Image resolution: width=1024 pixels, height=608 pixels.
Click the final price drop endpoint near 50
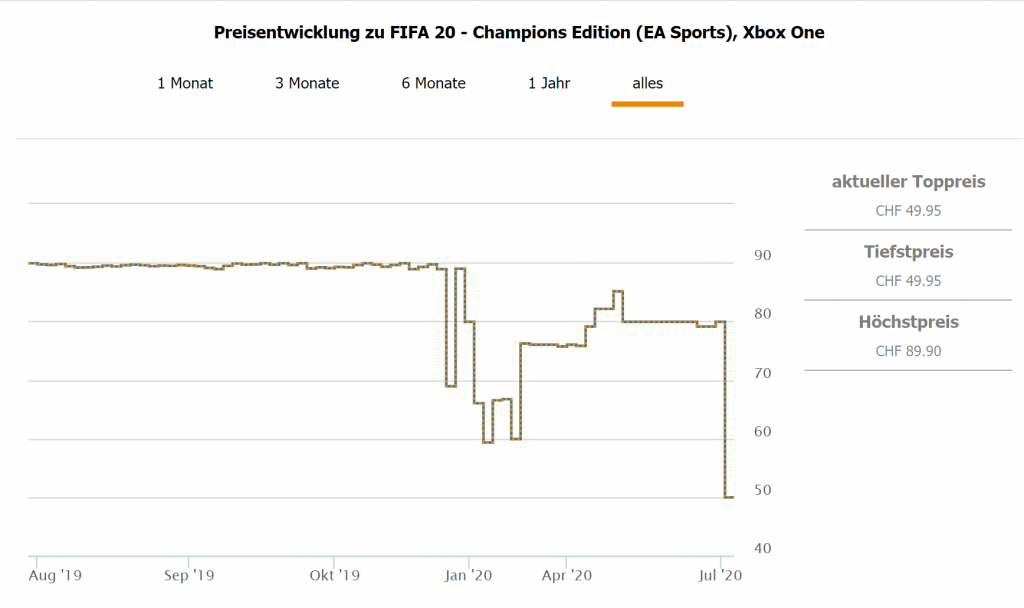pyautogui.click(x=729, y=497)
